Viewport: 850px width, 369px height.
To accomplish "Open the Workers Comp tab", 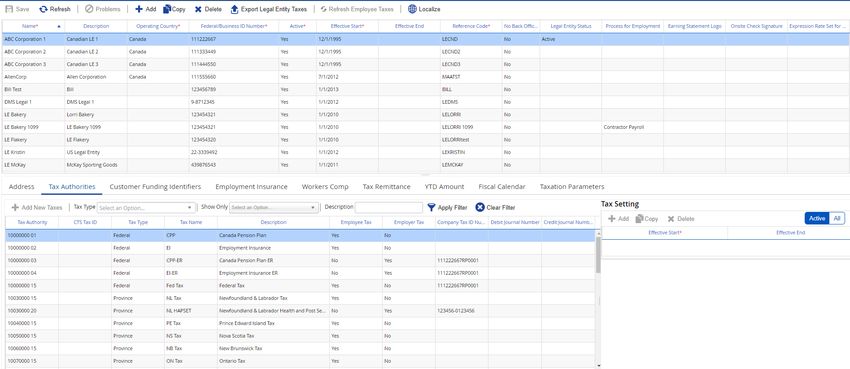I will click(x=325, y=186).
